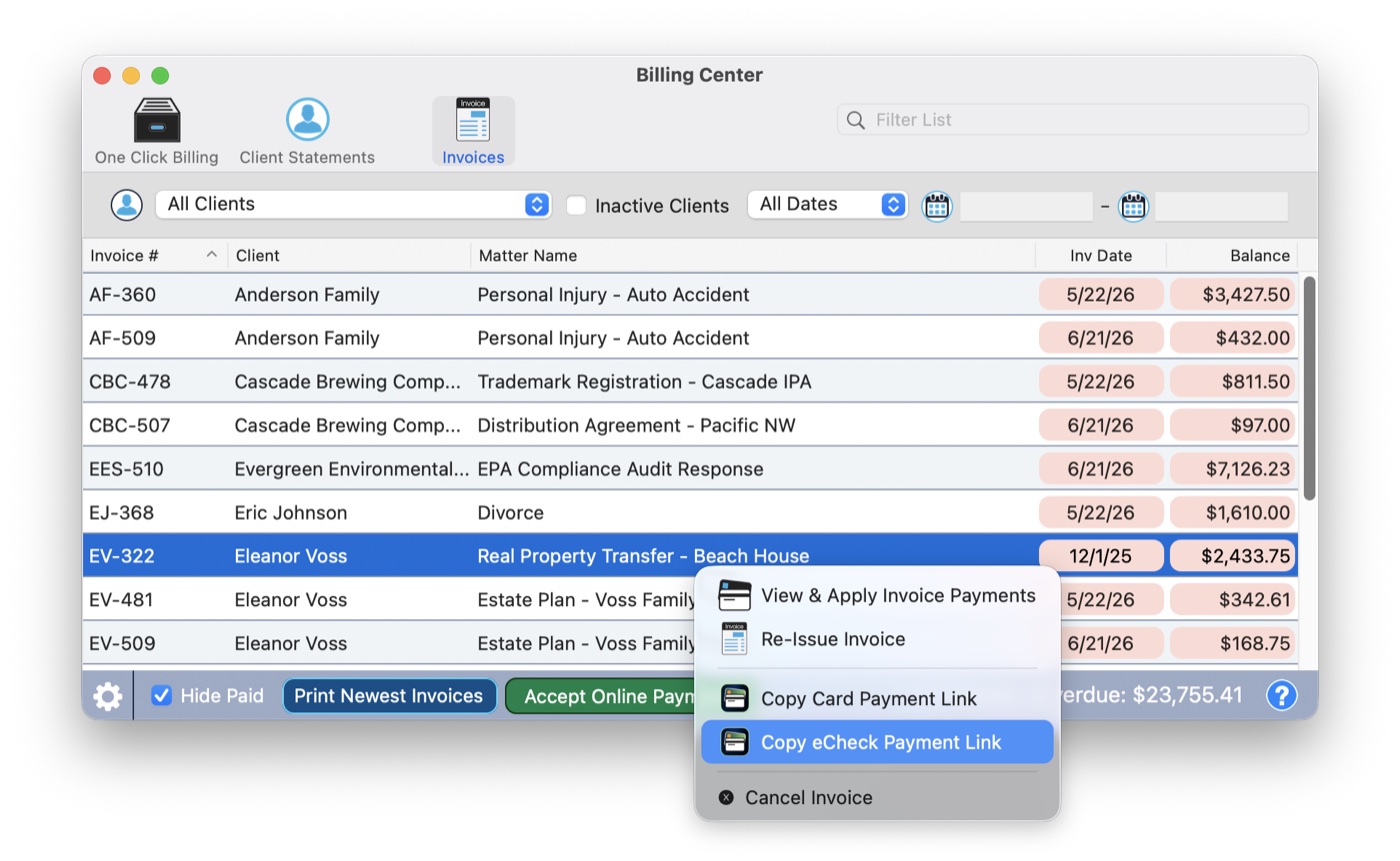
Task: Click the Re-Issue Invoice document icon
Action: point(734,639)
